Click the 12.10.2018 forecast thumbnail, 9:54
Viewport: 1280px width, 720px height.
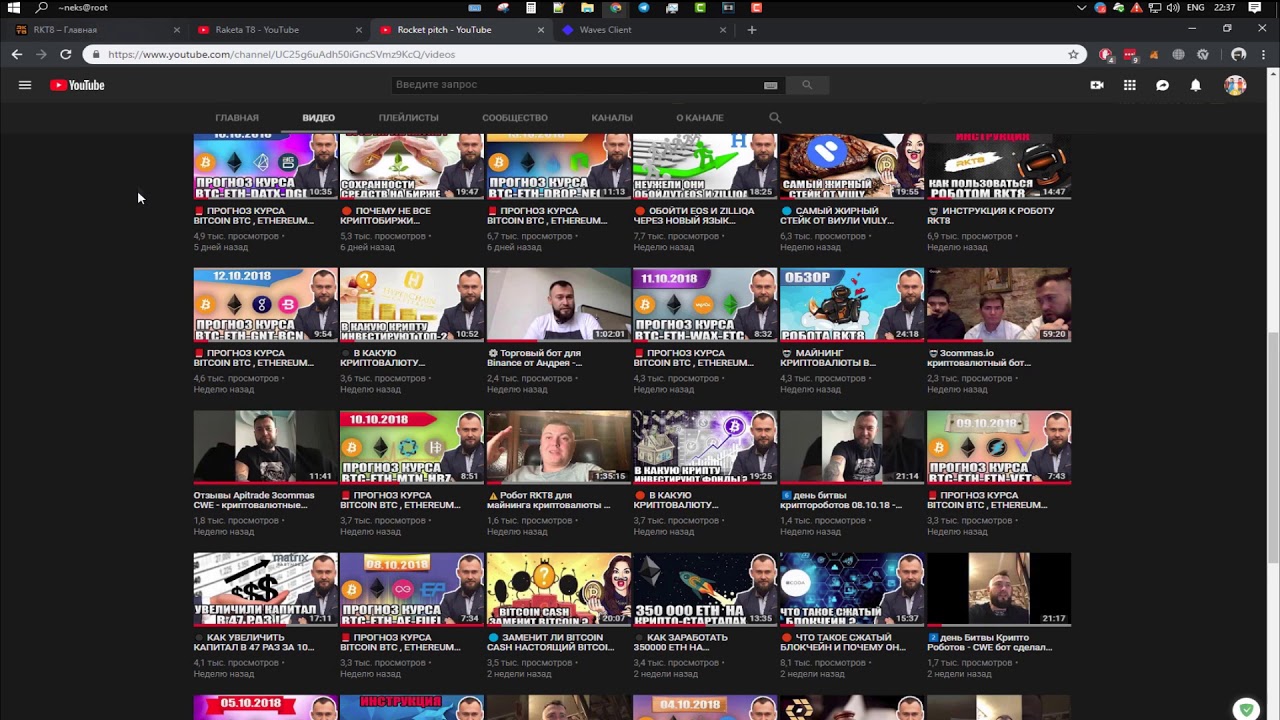point(266,305)
